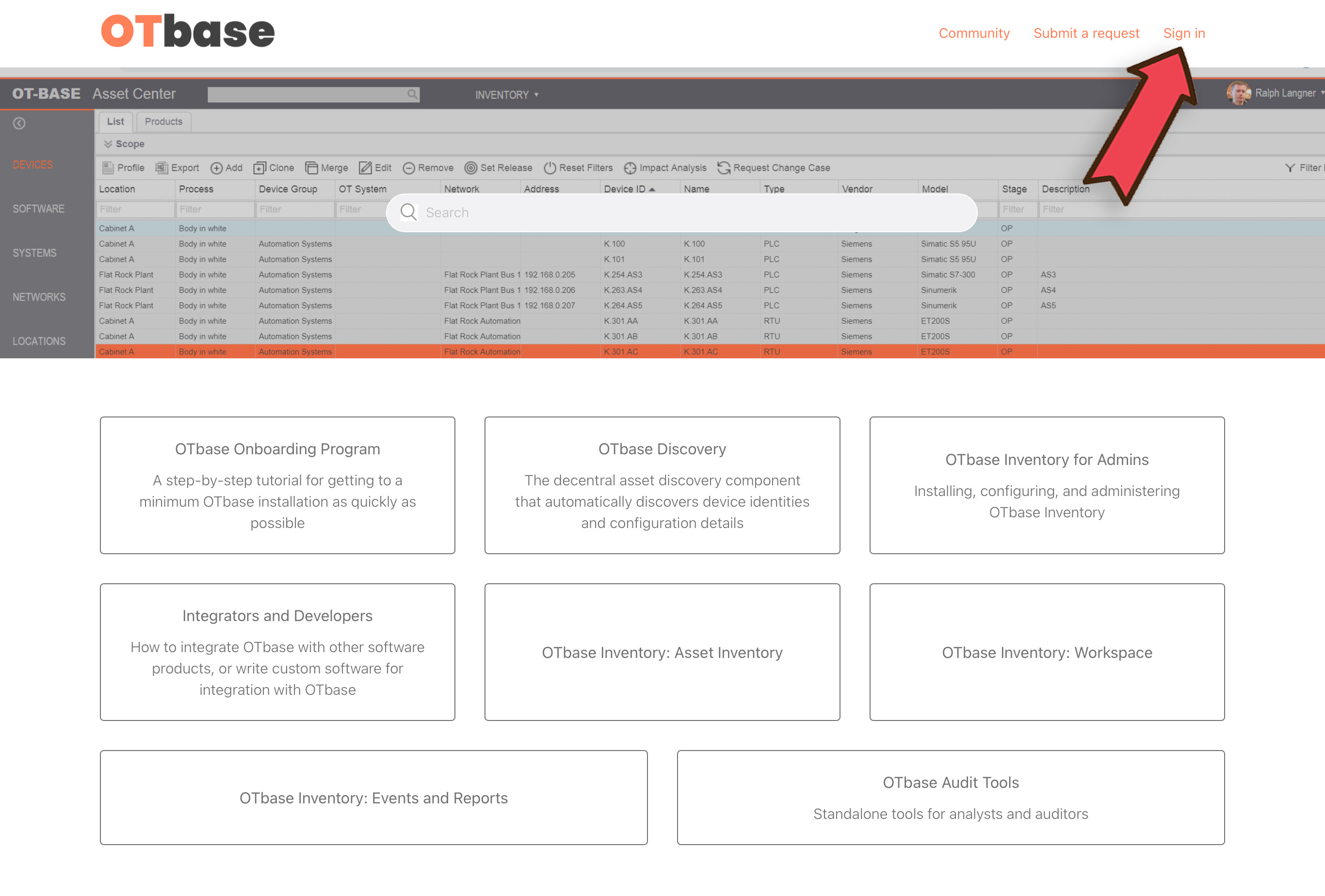Click the Export toolbar icon
This screenshot has width=1325, height=896.
coord(162,168)
